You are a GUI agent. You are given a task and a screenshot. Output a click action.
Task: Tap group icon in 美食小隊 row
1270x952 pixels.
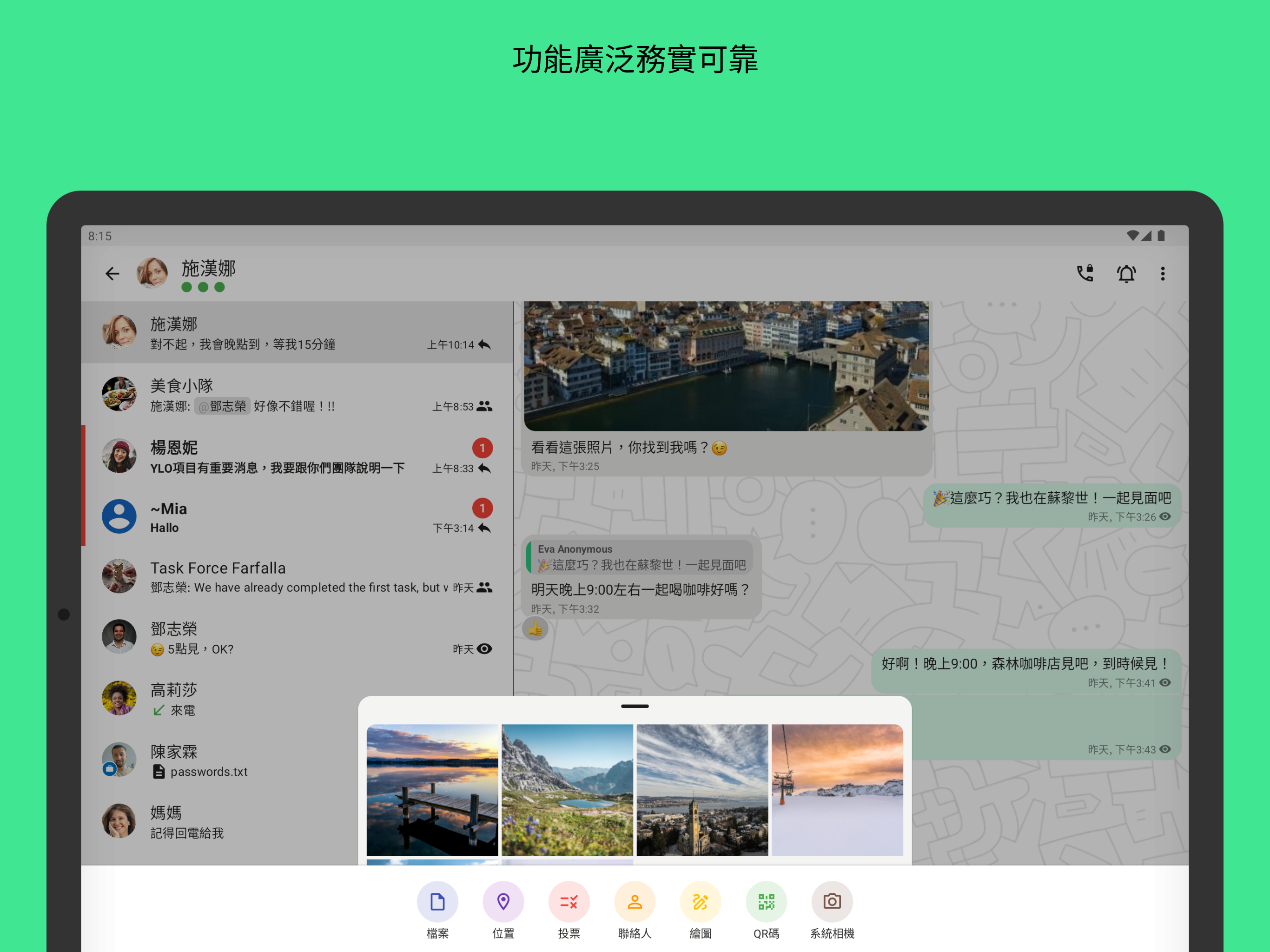[484, 406]
